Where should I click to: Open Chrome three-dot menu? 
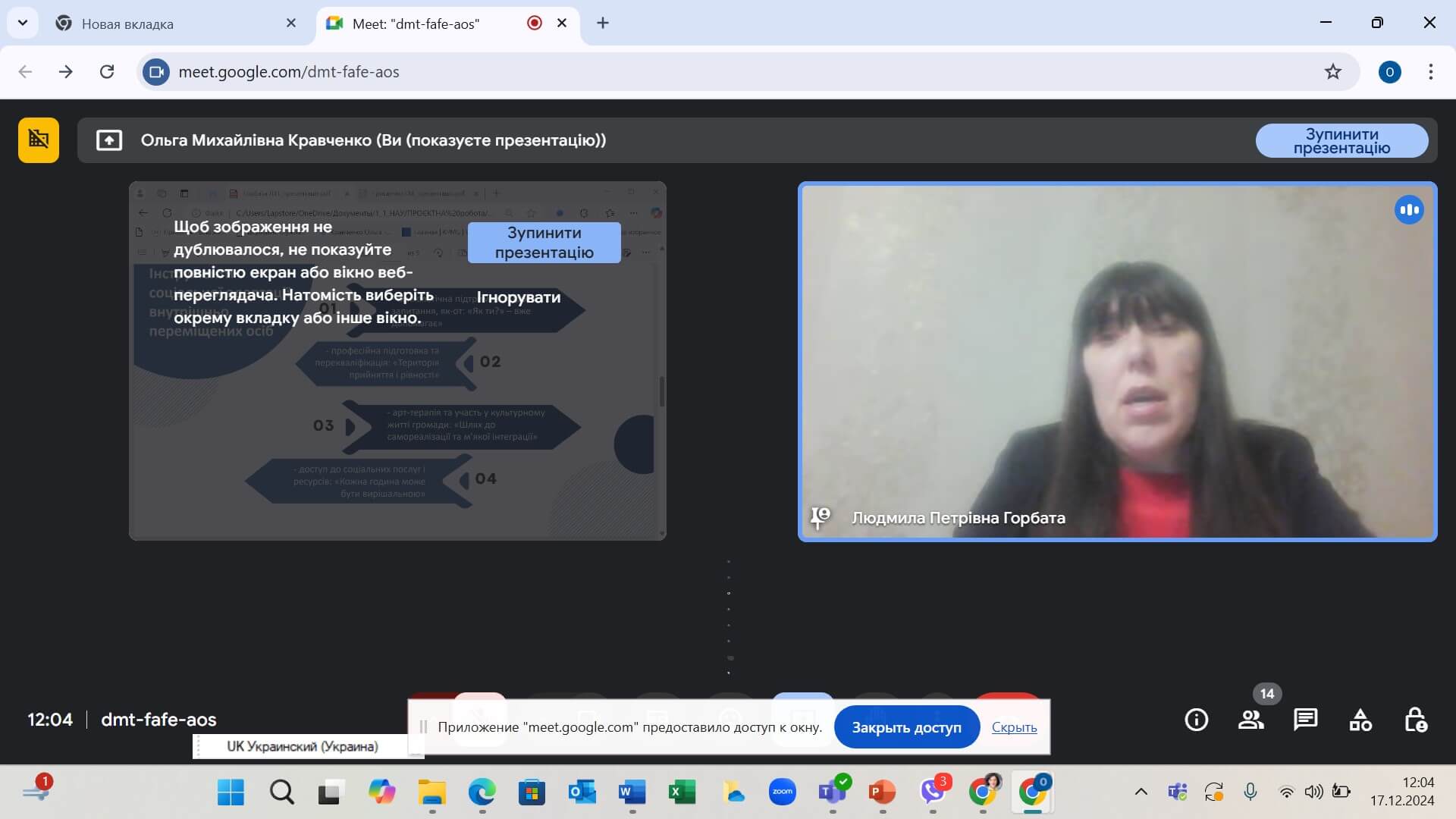(x=1430, y=72)
